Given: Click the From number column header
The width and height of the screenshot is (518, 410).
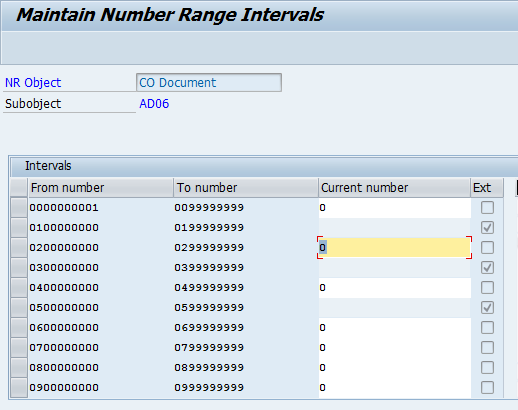Looking at the screenshot, I should click(x=100, y=188).
